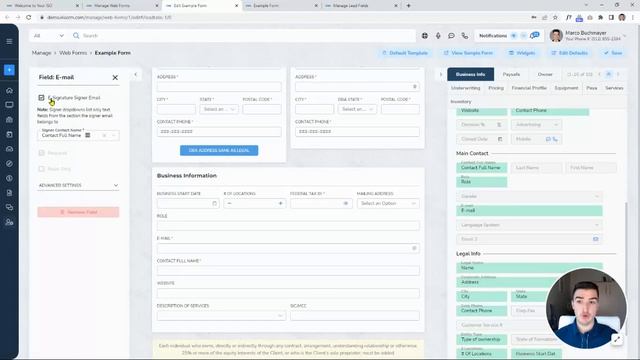
Task: Click the chat bubble icon in top bar
Action: click(x=451, y=36)
